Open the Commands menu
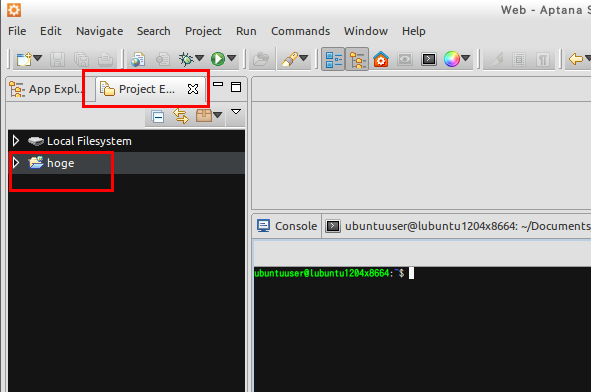Image resolution: width=591 pixels, height=392 pixels. click(x=300, y=31)
